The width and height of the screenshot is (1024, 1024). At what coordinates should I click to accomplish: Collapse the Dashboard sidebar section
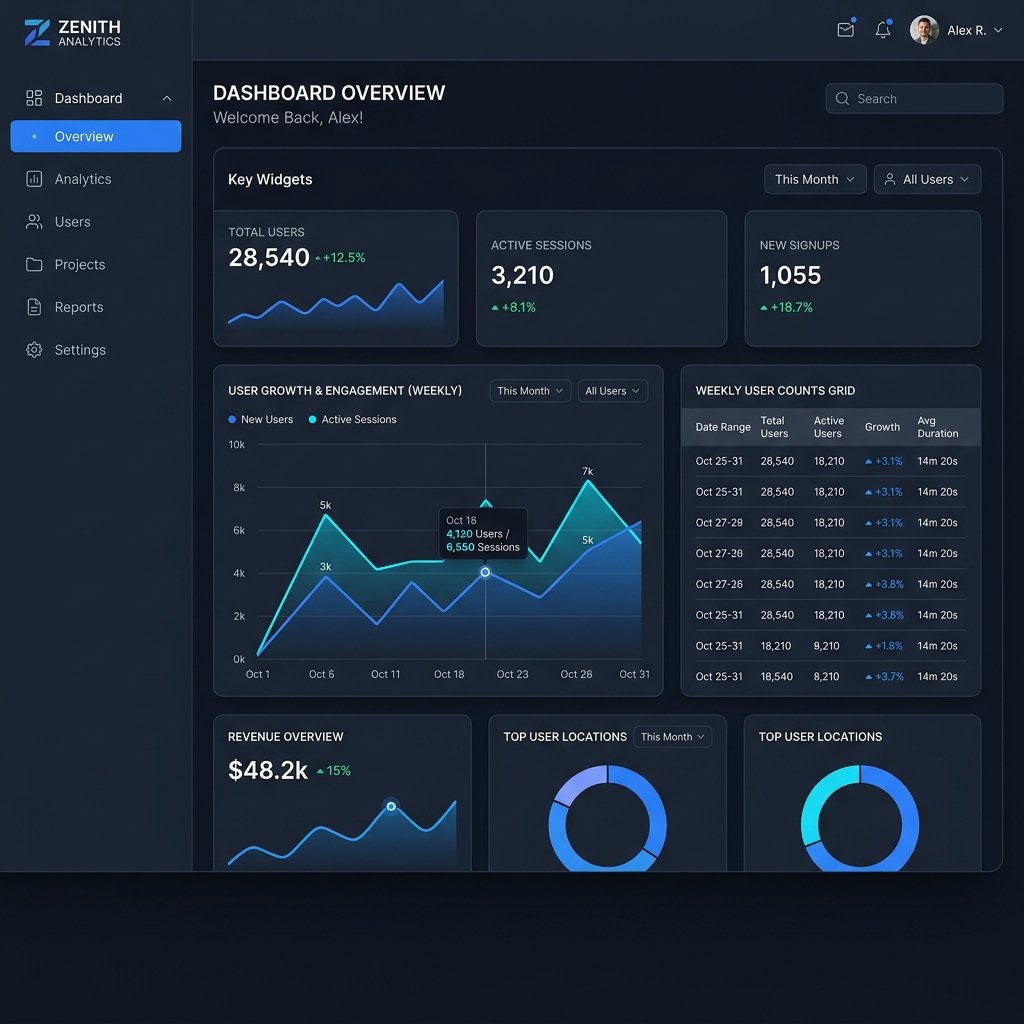167,99
